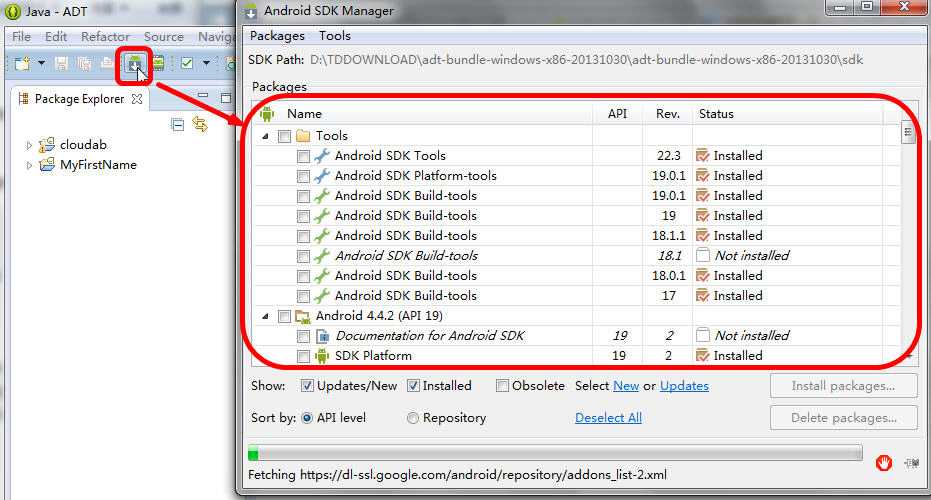The width and height of the screenshot is (931, 500).
Task: Open the Packages menu in SDK Manager
Action: pos(277,36)
